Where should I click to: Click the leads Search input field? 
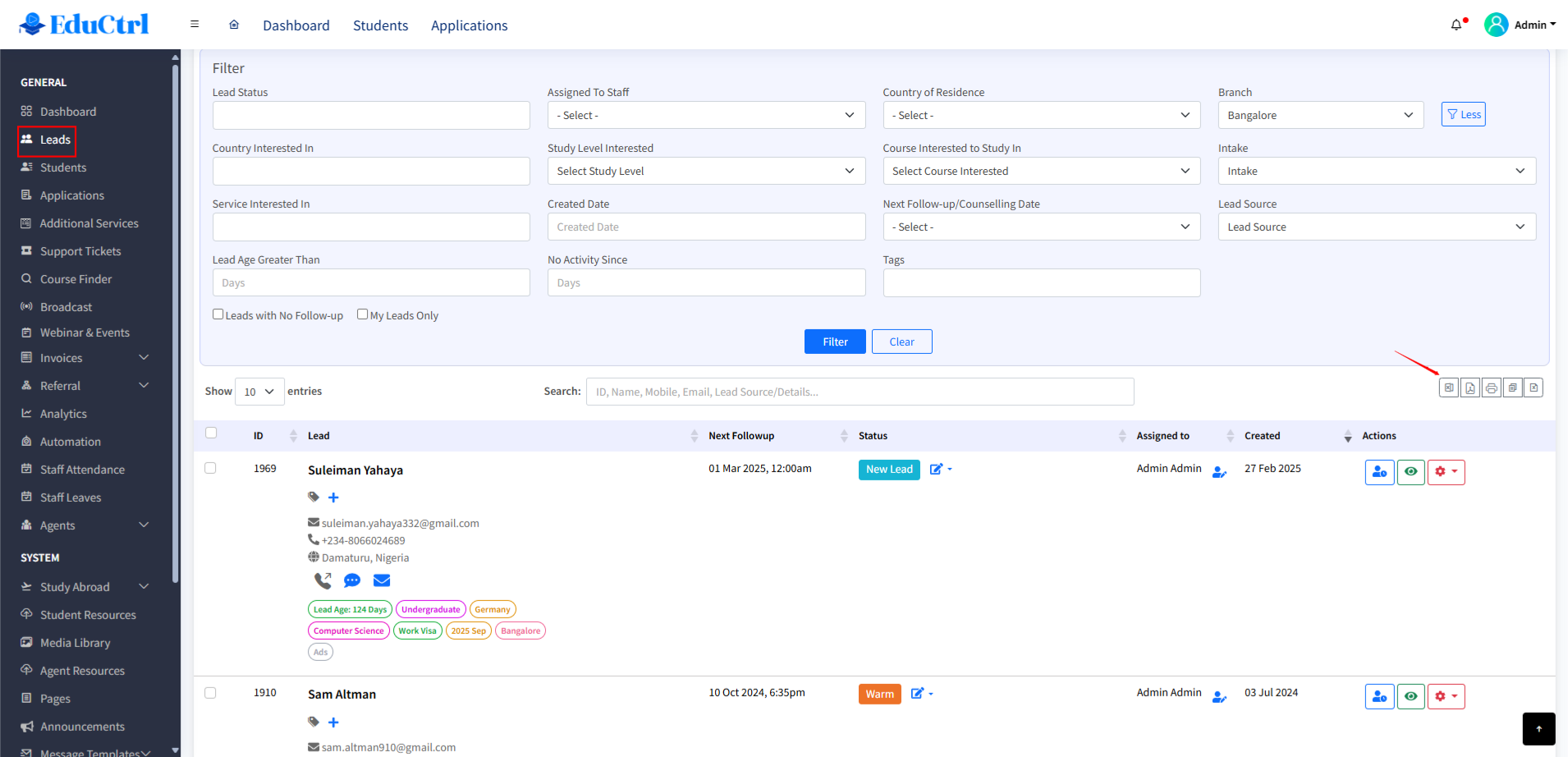pyautogui.click(x=860, y=392)
